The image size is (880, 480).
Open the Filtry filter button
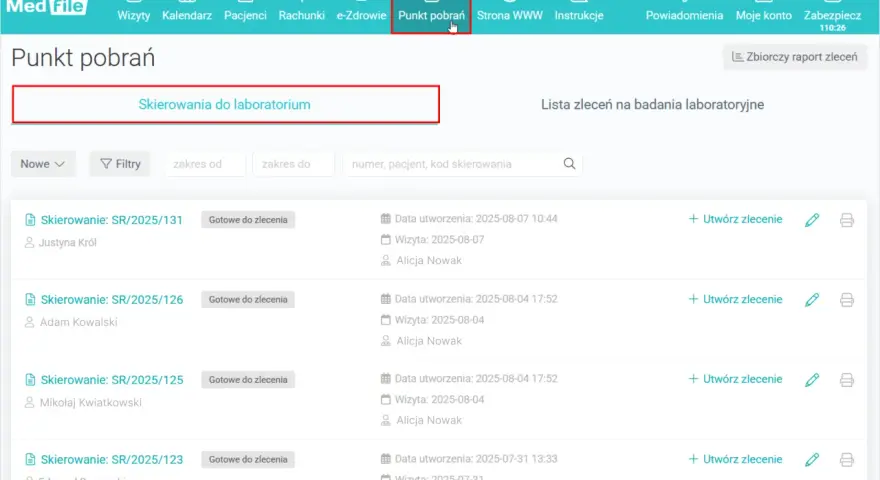pos(120,164)
